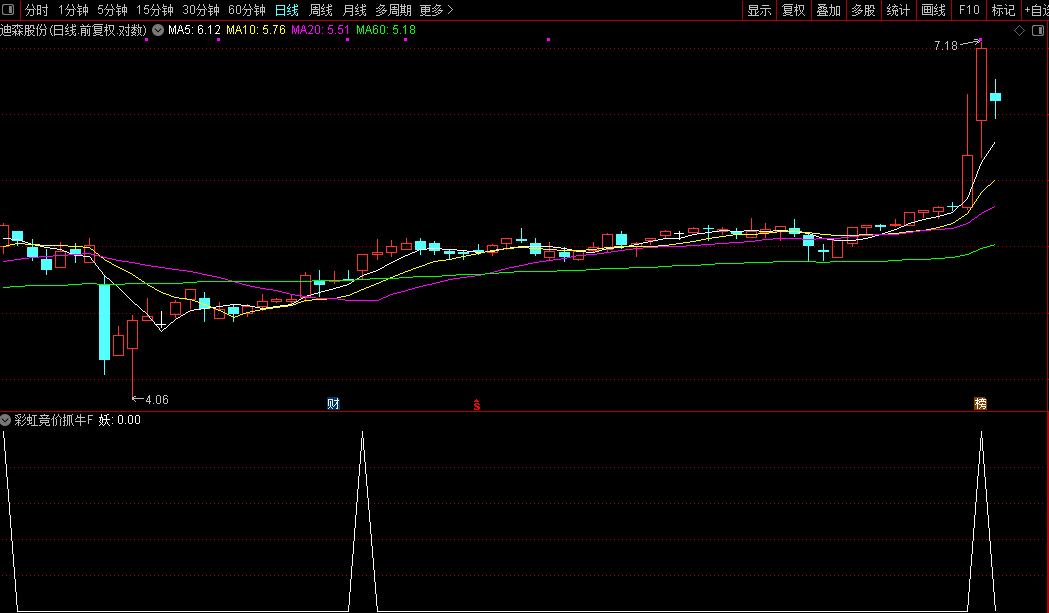Click the 7.18 high price label
This screenshot has height=613, width=1049.
946,46
